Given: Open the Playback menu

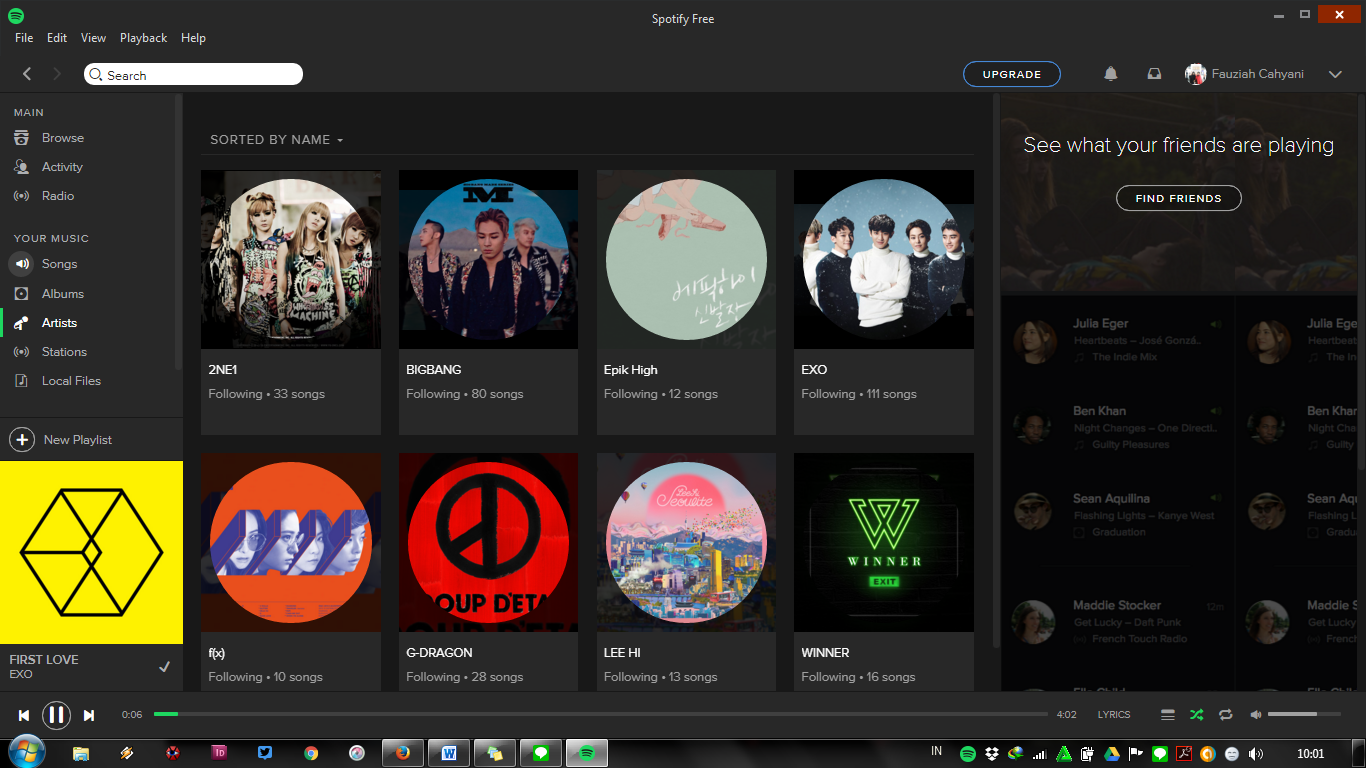Looking at the screenshot, I should point(144,38).
